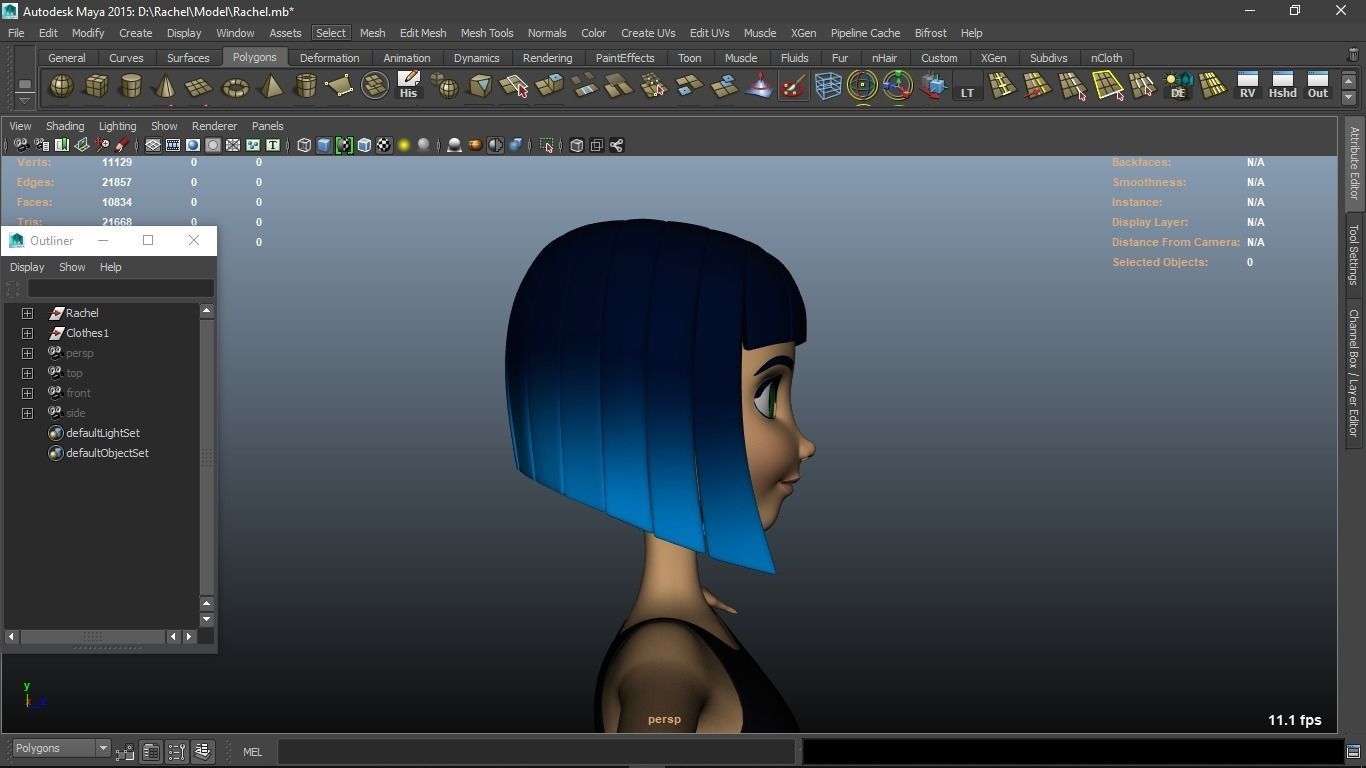
Task: Open the shelf options arrow menu at left
Action: 24,99
